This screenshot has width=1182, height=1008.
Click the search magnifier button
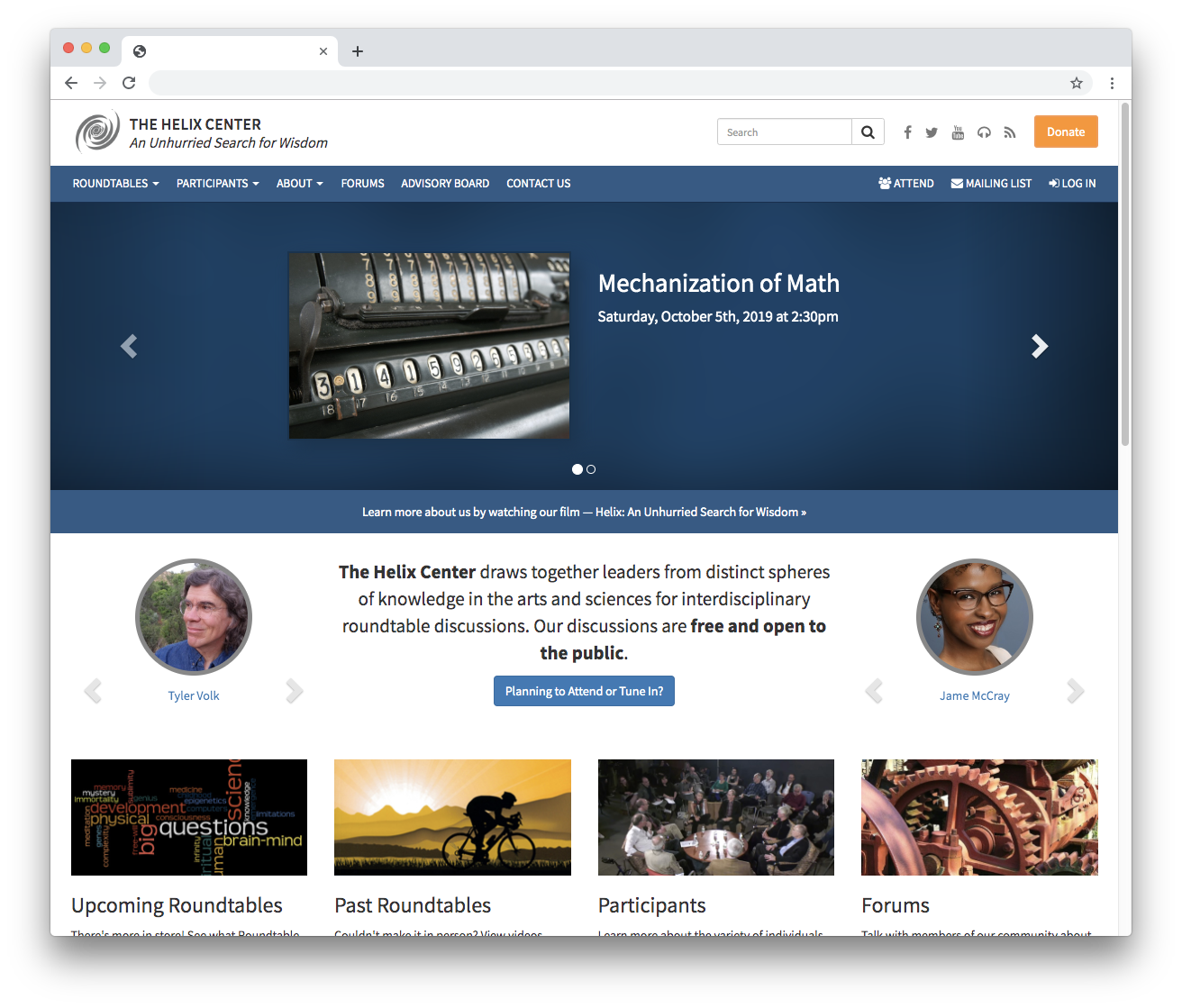(868, 132)
